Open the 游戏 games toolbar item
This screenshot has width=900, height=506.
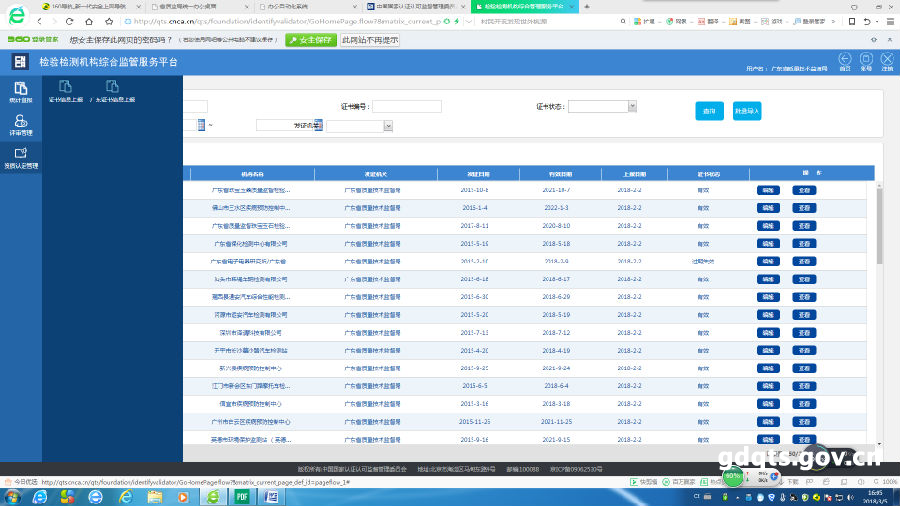coord(771,21)
